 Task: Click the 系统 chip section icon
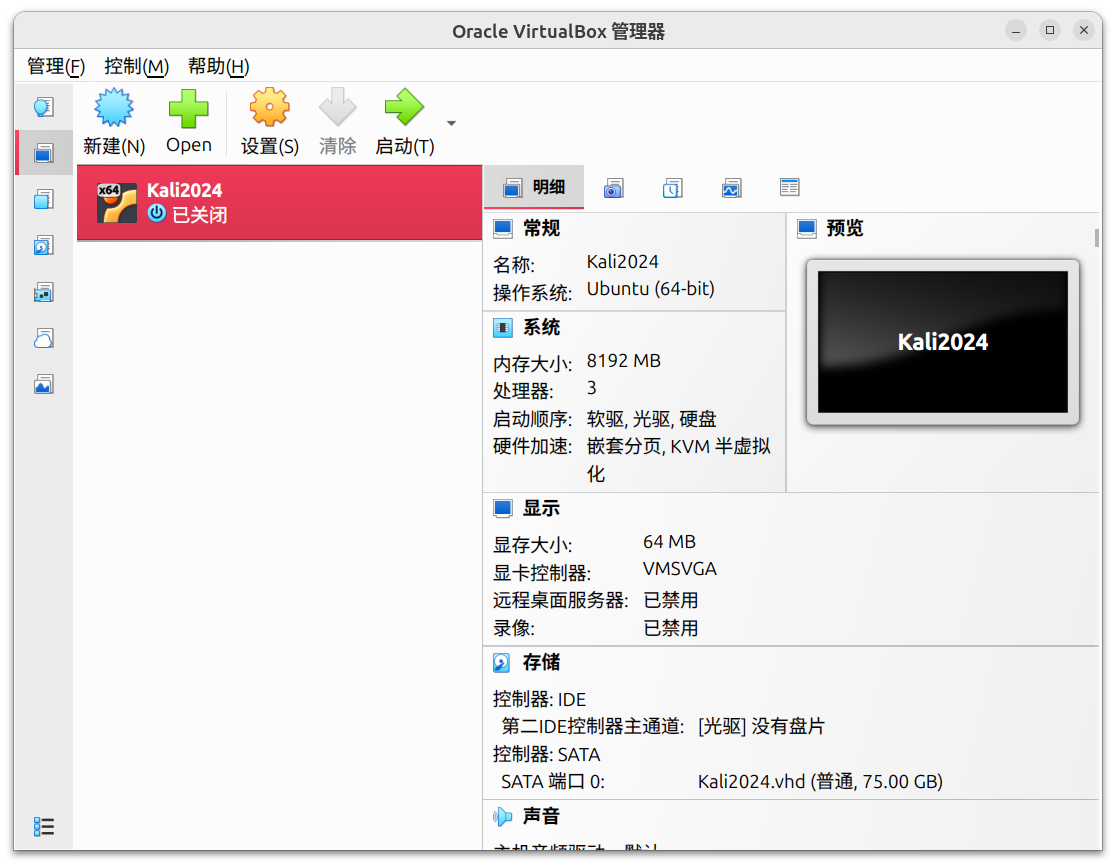(503, 327)
